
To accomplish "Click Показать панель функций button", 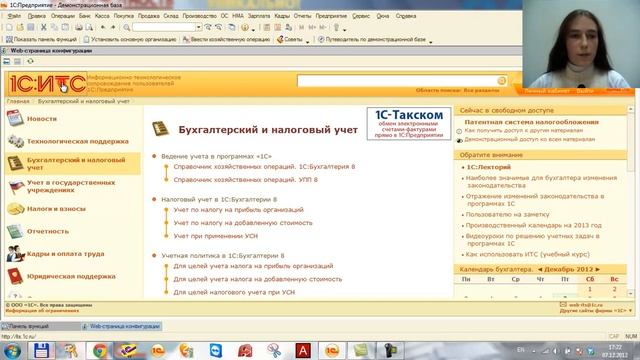I will click(41, 40).
